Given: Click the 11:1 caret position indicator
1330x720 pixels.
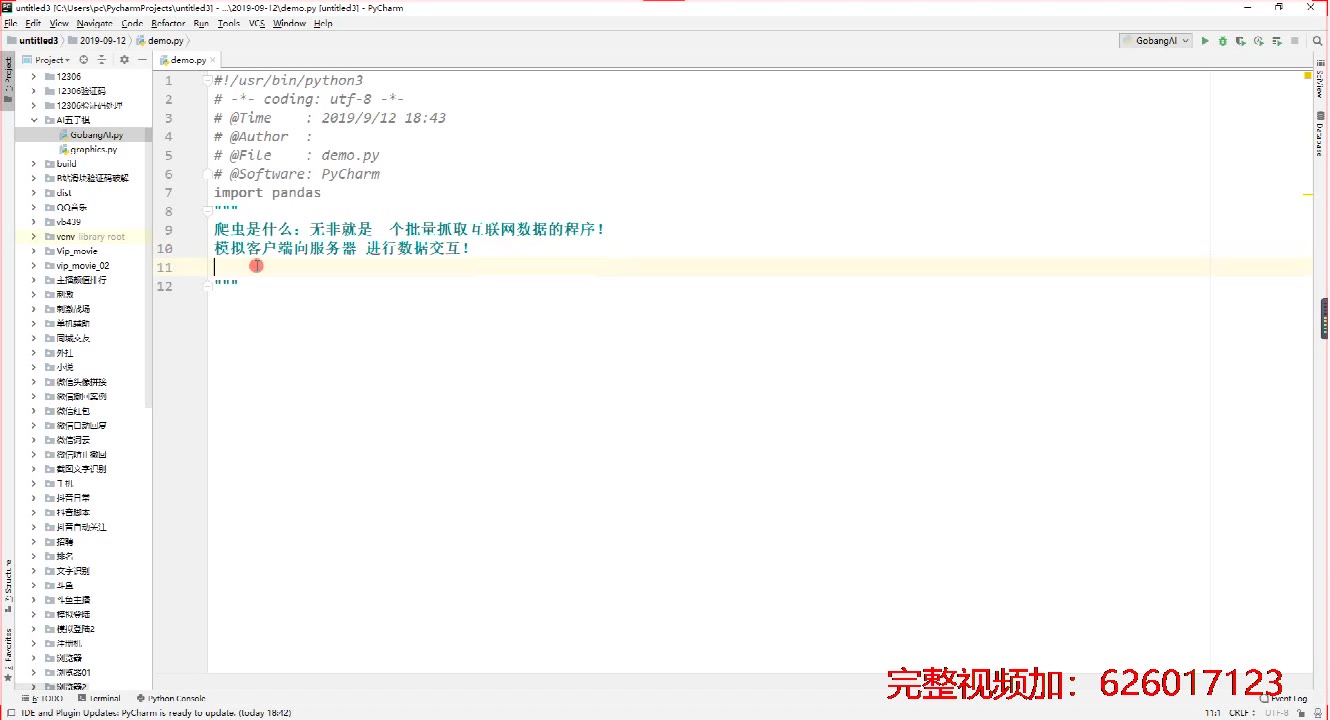Looking at the screenshot, I should pyautogui.click(x=1212, y=713).
